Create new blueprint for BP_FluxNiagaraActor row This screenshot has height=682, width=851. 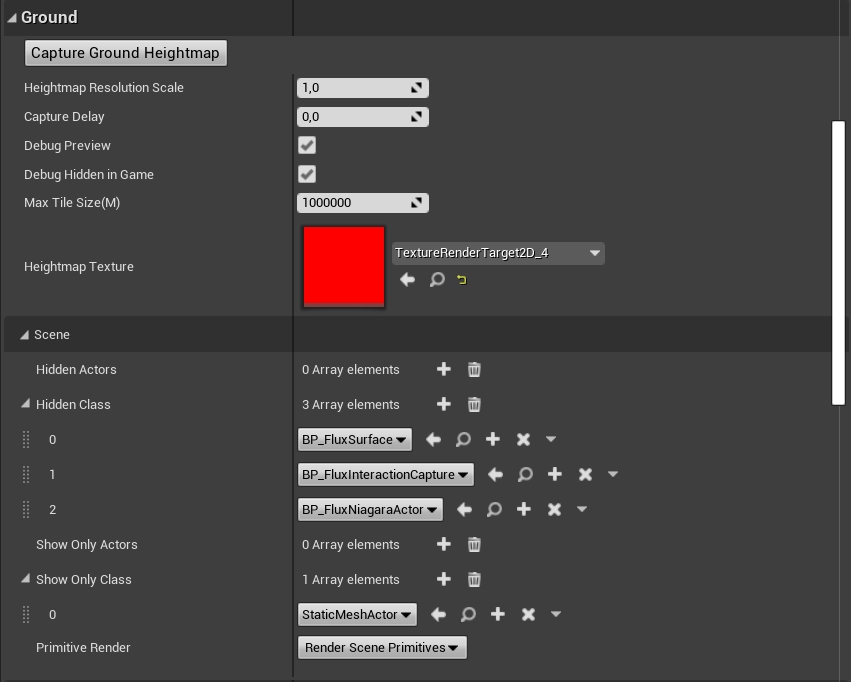coord(524,509)
